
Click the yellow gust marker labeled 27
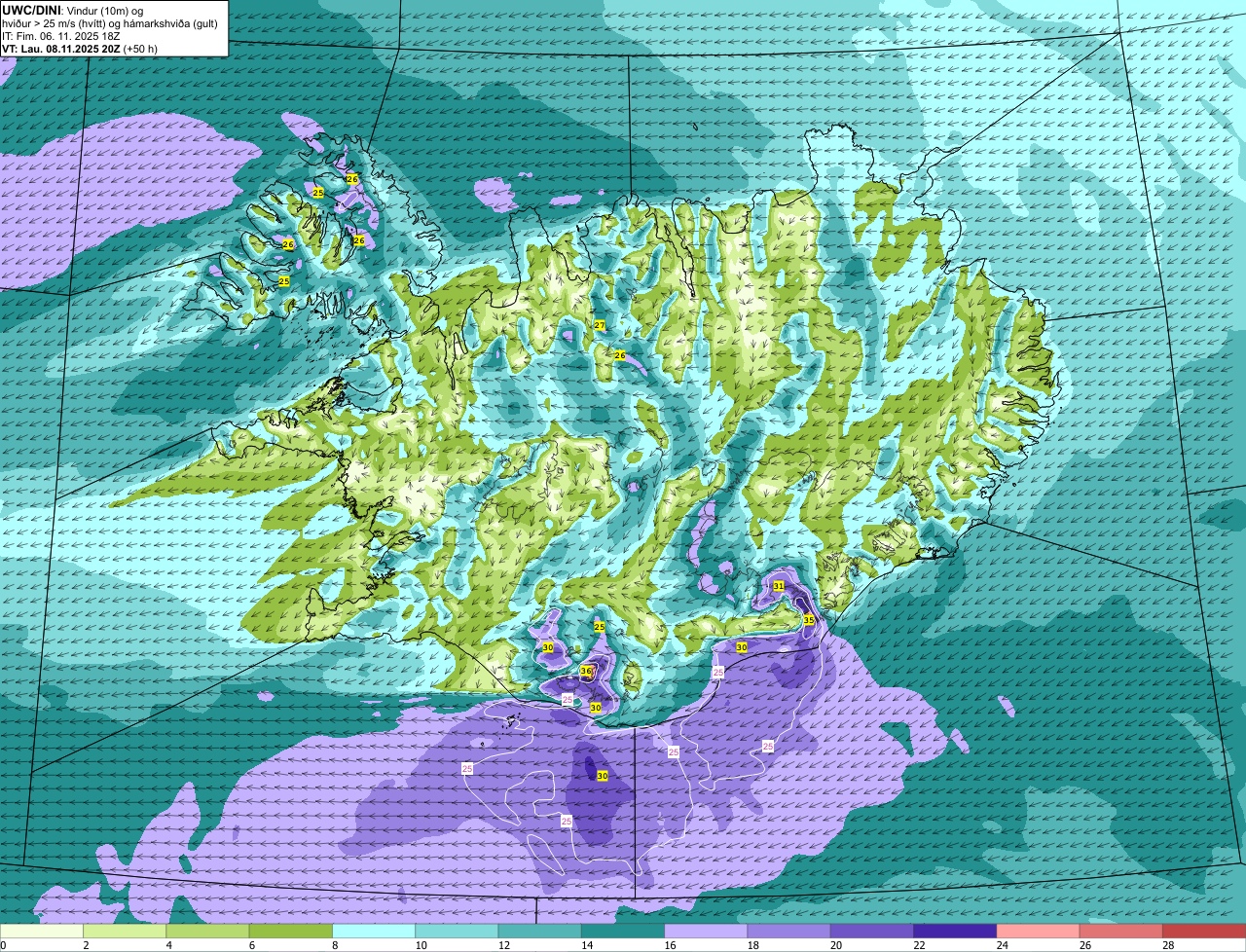coord(600,325)
